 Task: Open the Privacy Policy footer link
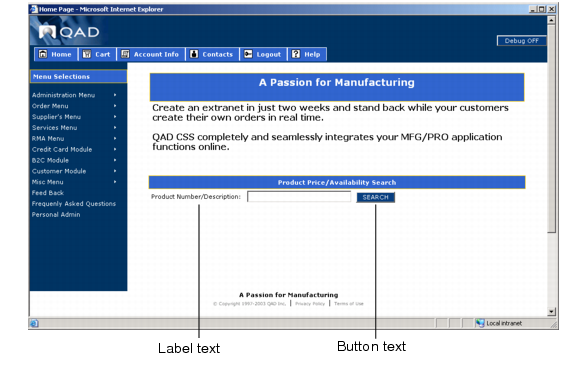coord(310,303)
